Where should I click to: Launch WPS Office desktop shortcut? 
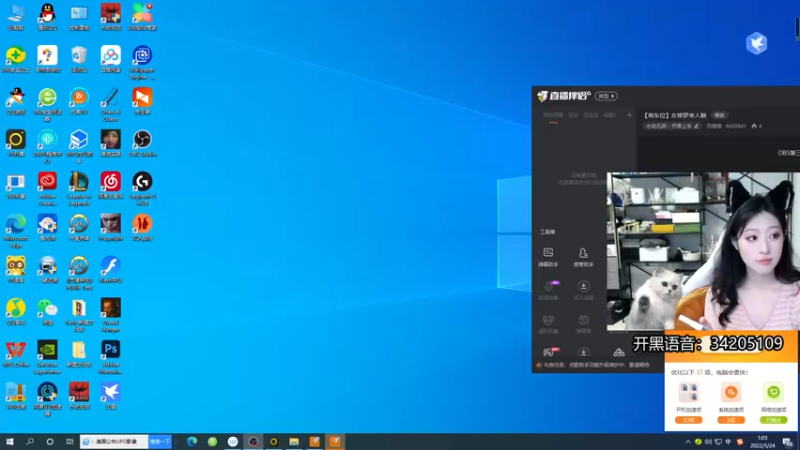16,354
